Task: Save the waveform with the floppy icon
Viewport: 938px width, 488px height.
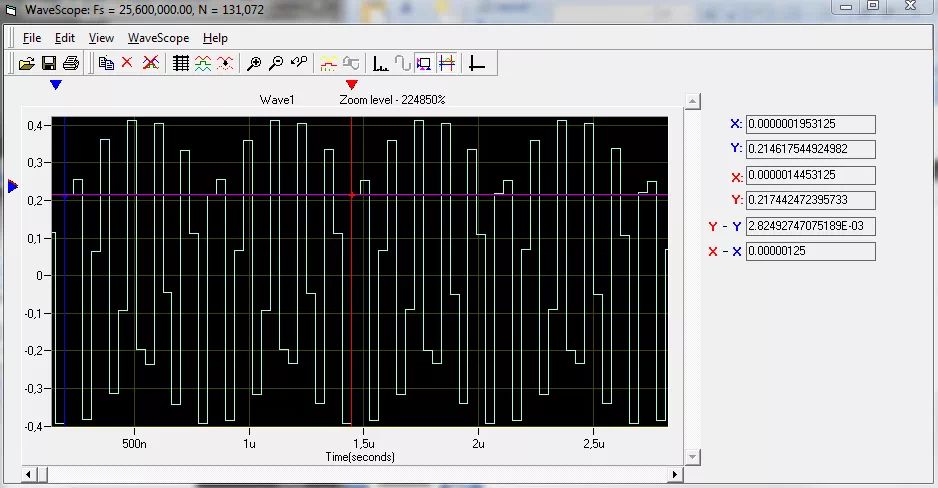Action: click(49, 63)
